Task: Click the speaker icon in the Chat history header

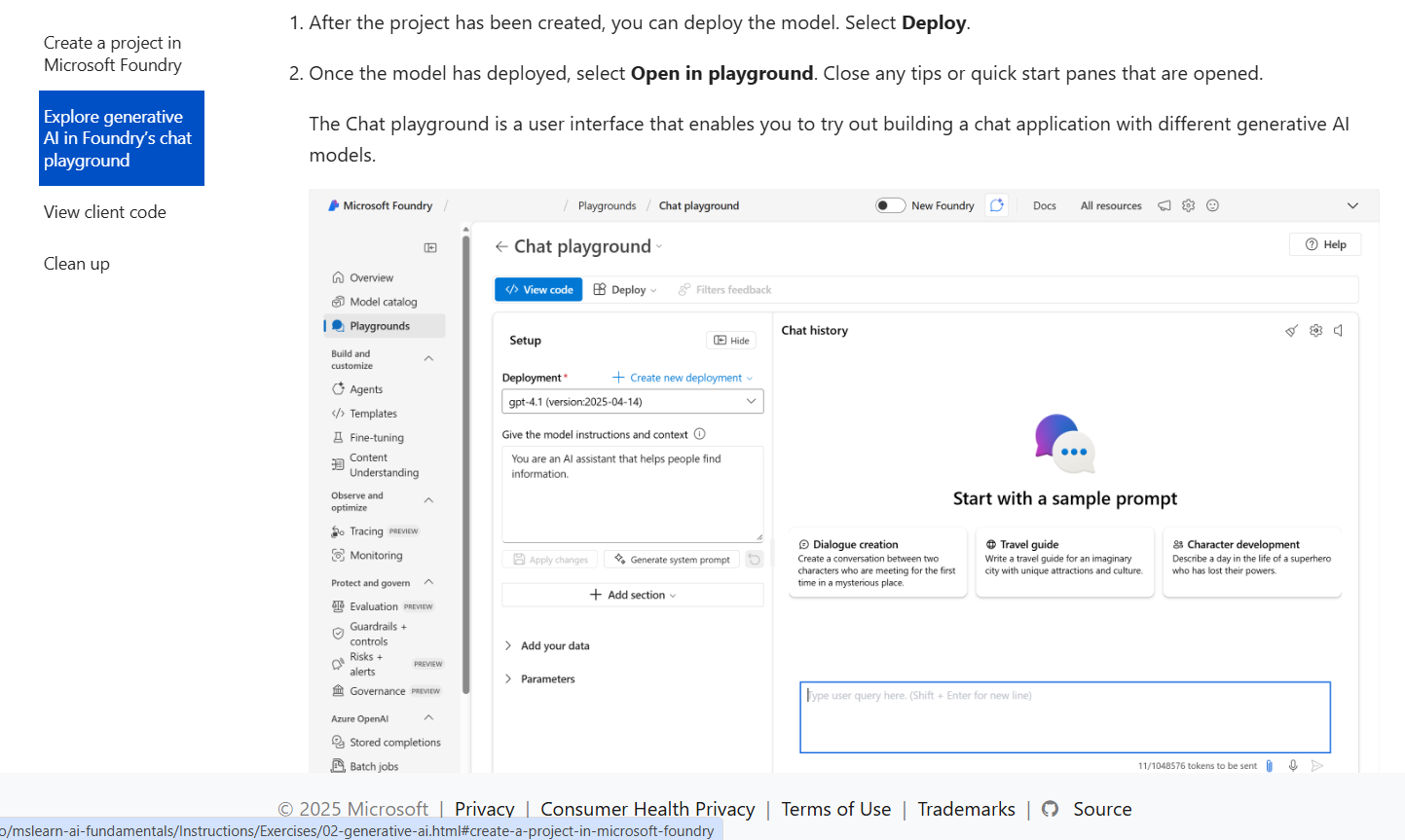Action: click(1339, 331)
